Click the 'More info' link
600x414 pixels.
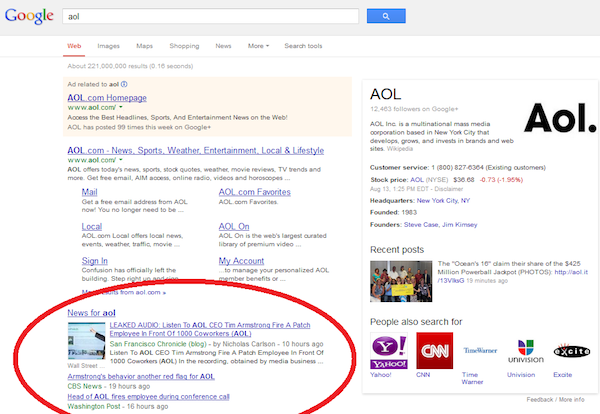[572, 399]
